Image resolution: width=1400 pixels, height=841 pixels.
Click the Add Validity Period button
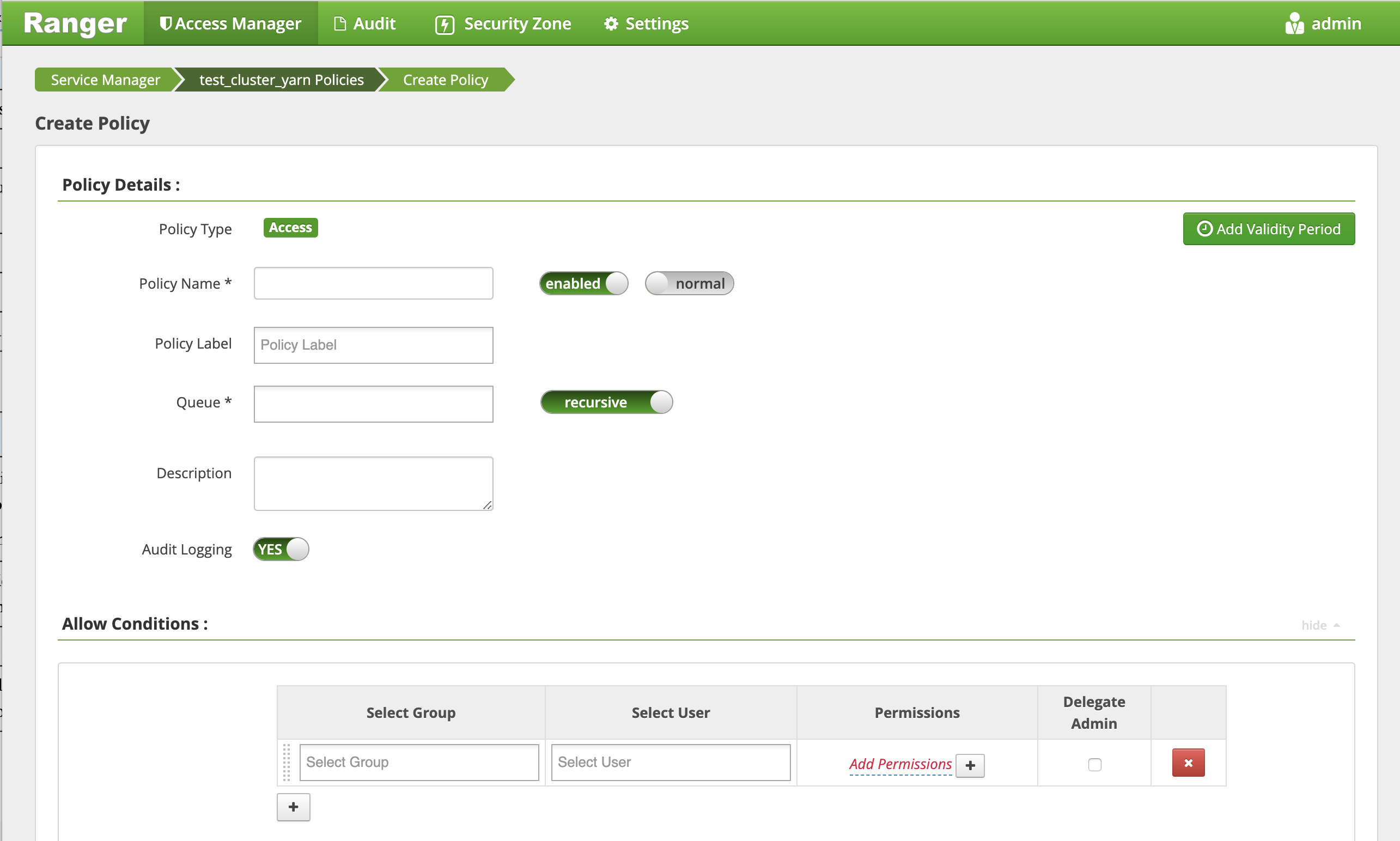[1269, 229]
